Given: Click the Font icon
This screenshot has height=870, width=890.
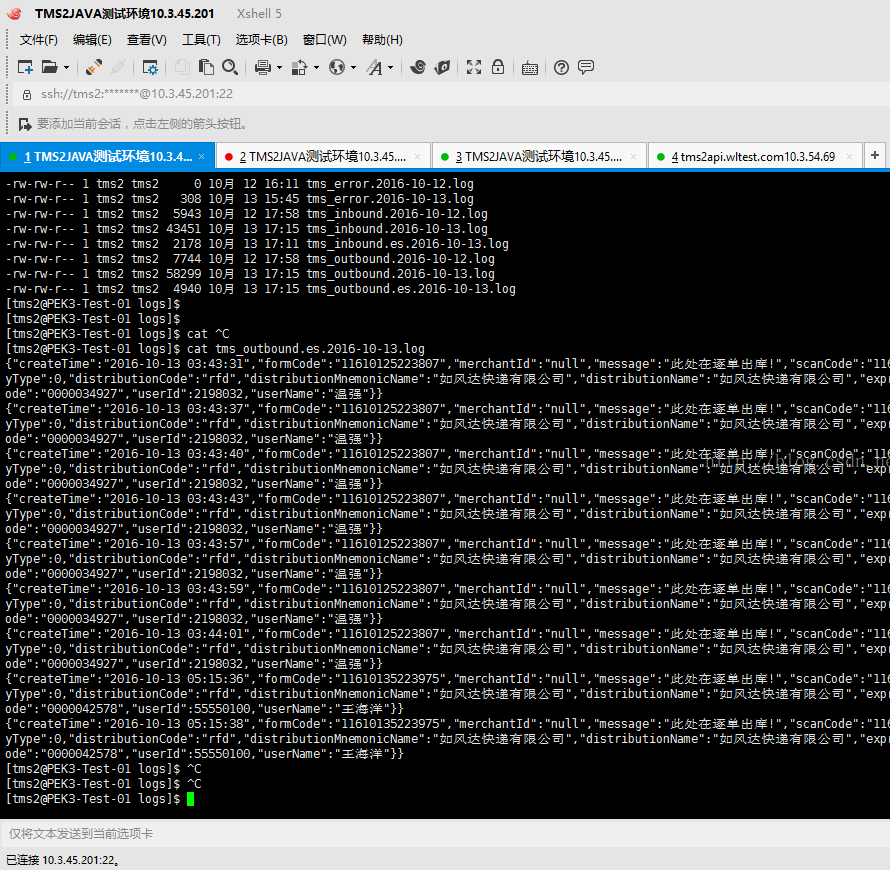Looking at the screenshot, I should 374,68.
